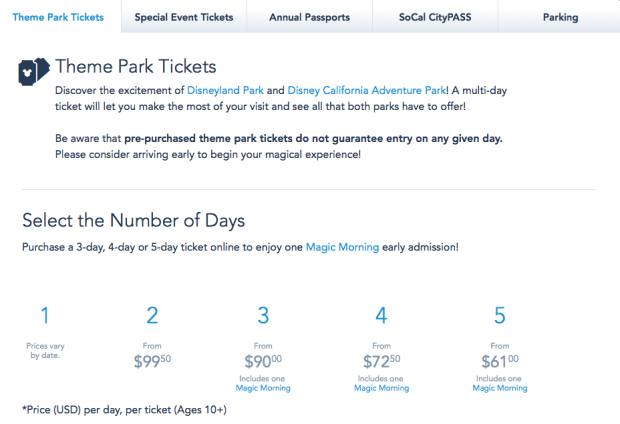Open the Special Event Tickets tab
This screenshot has width=620, height=424.
184,17
